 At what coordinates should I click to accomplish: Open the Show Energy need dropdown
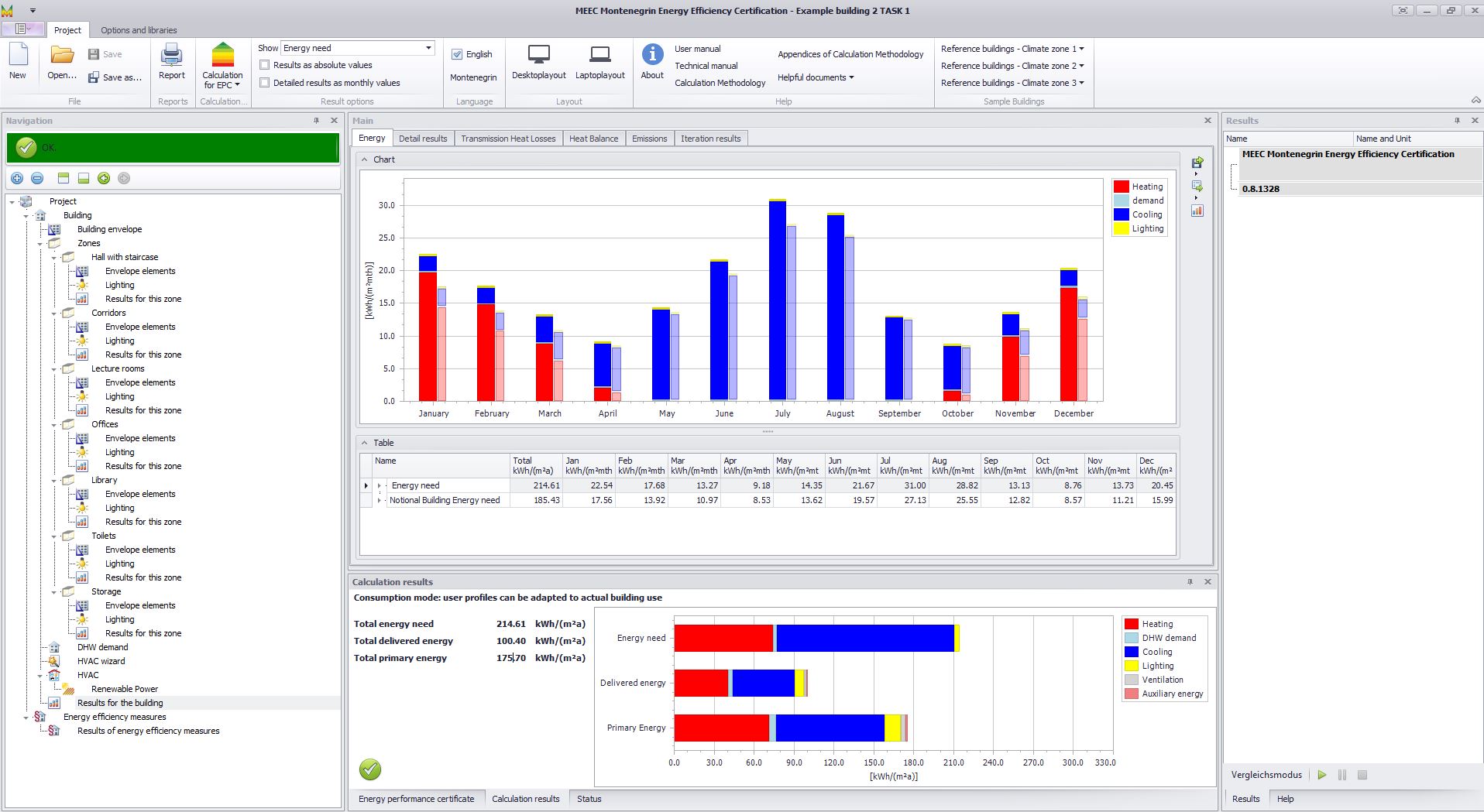coord(428,48)
